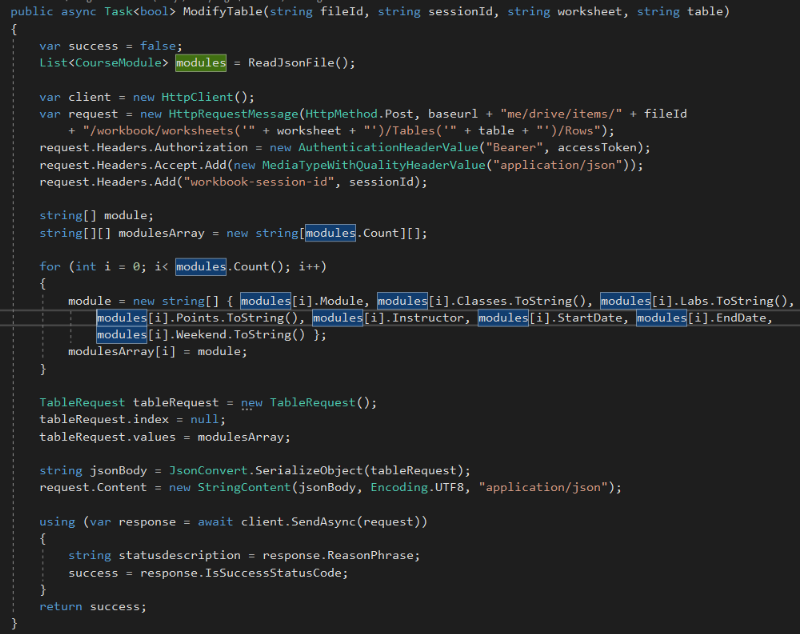Click the await keyword
Screen dimensions: 800x634
215,522
